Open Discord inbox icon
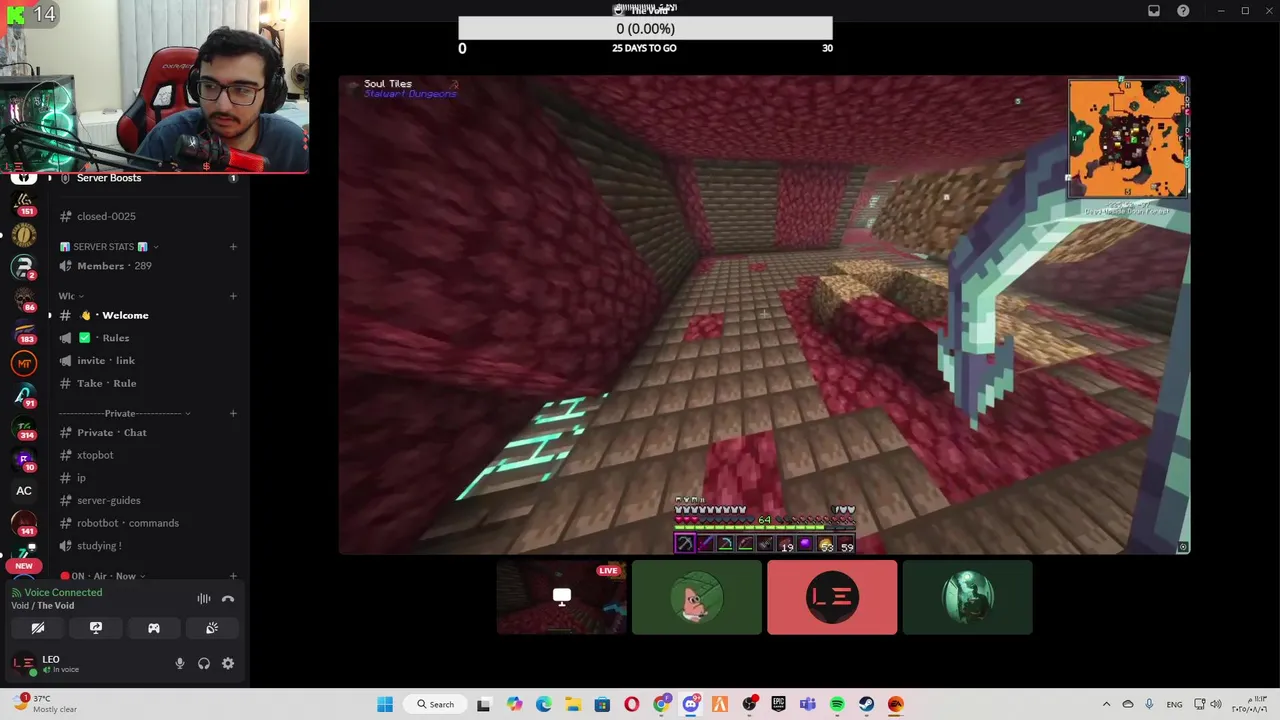The image size is (1280, 720). click(x=1154, y=11)
